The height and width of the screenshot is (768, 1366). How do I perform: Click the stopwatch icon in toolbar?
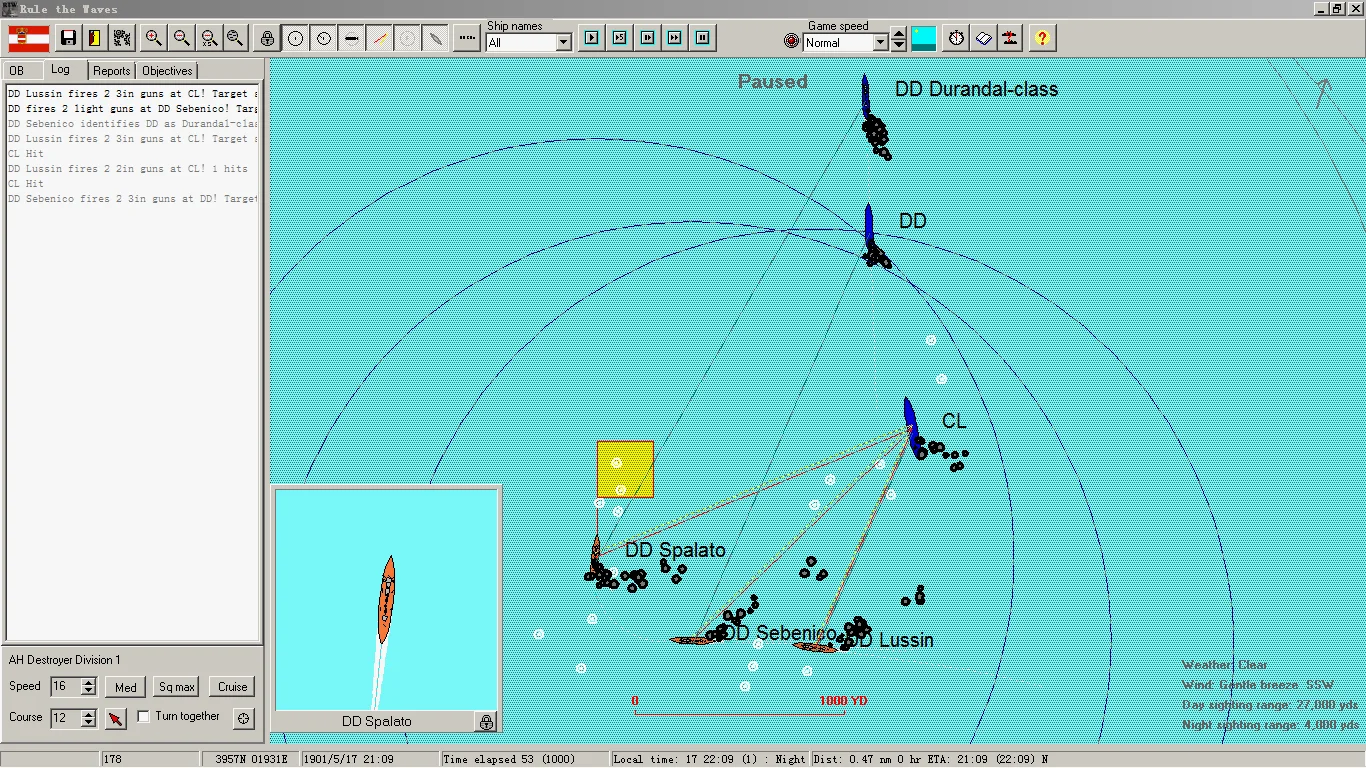pyautogui.click(x=957, y=39)
